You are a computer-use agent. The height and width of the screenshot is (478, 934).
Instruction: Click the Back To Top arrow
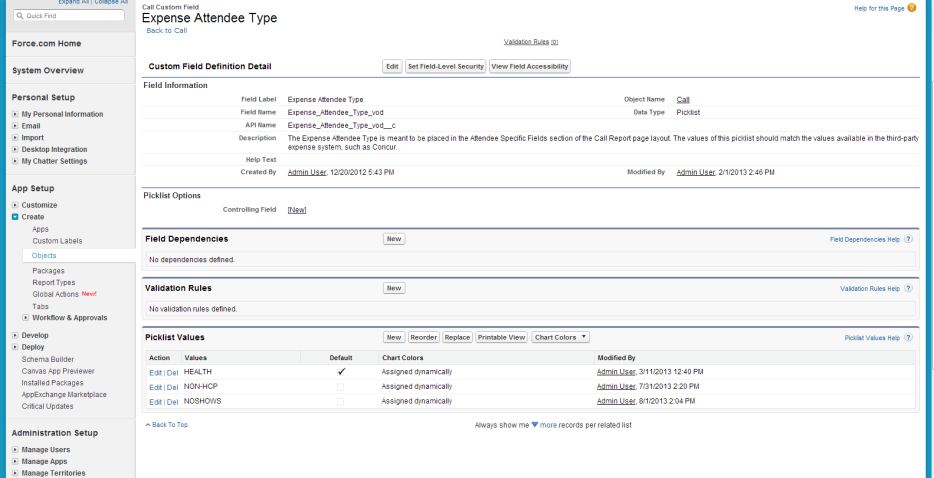point(148,425)
